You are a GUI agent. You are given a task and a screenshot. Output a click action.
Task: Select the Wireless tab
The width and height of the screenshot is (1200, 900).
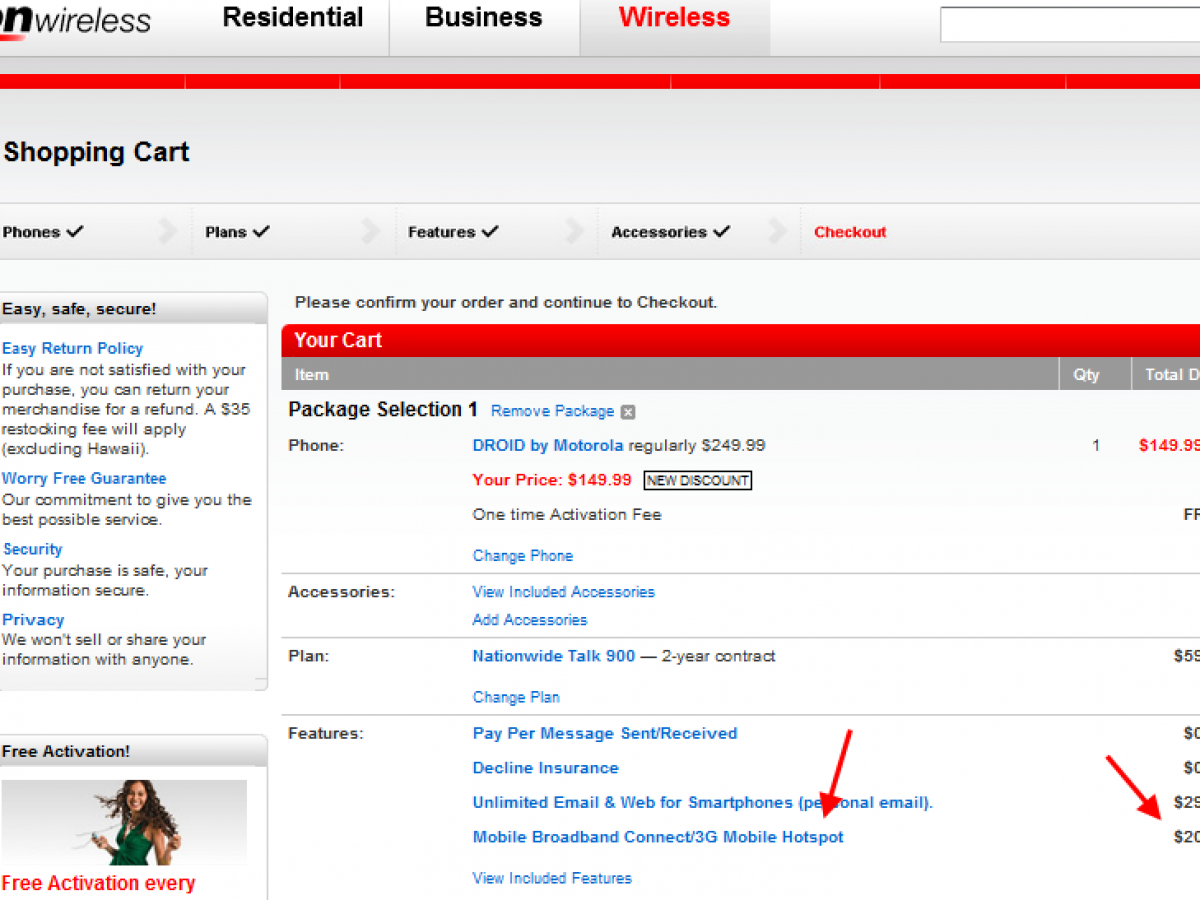(674, 18)
